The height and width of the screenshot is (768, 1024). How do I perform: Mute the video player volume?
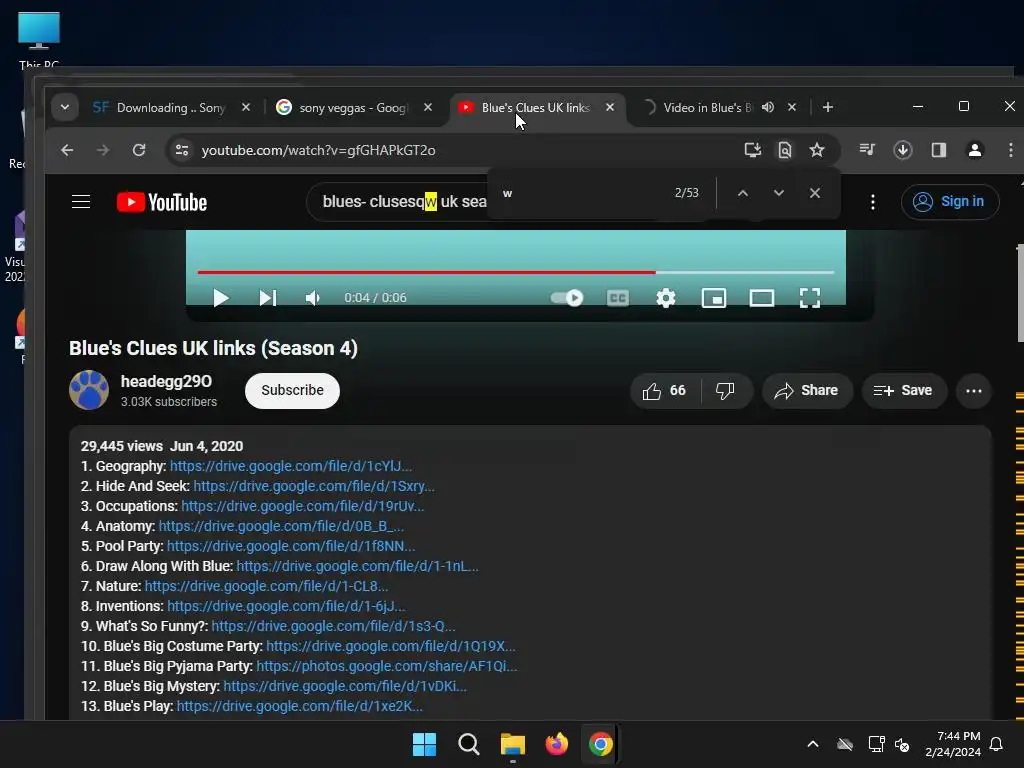point(313,298)
